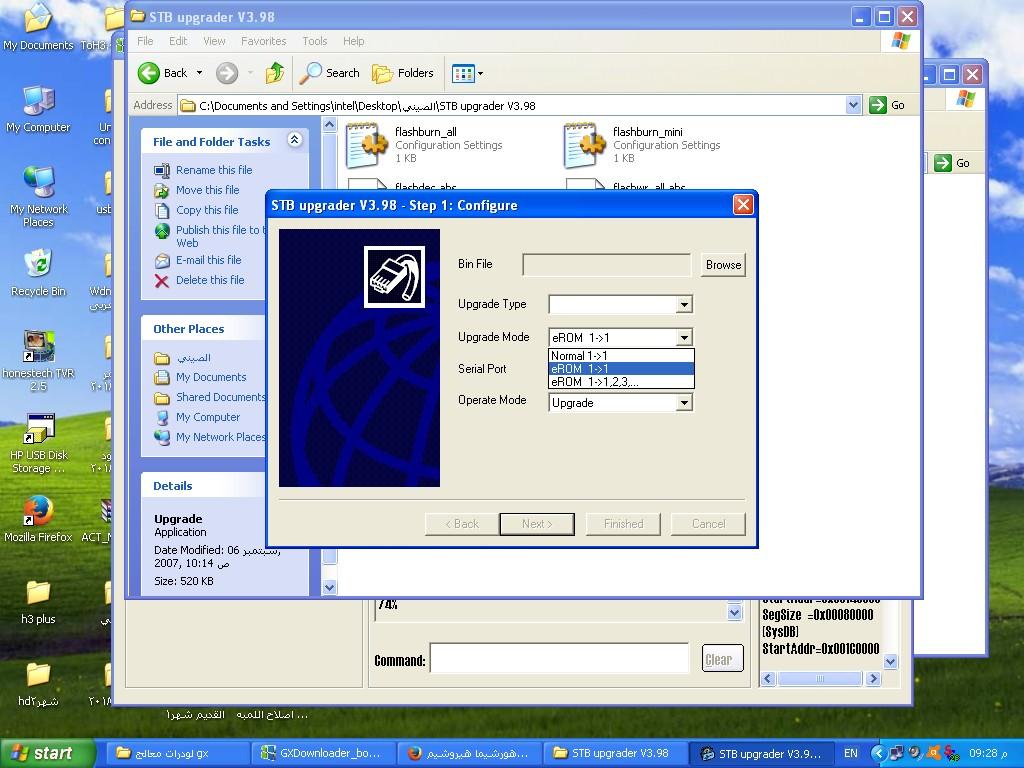
Task: Collapse the File and Folder Tasks panel
Action: point(295,140)
